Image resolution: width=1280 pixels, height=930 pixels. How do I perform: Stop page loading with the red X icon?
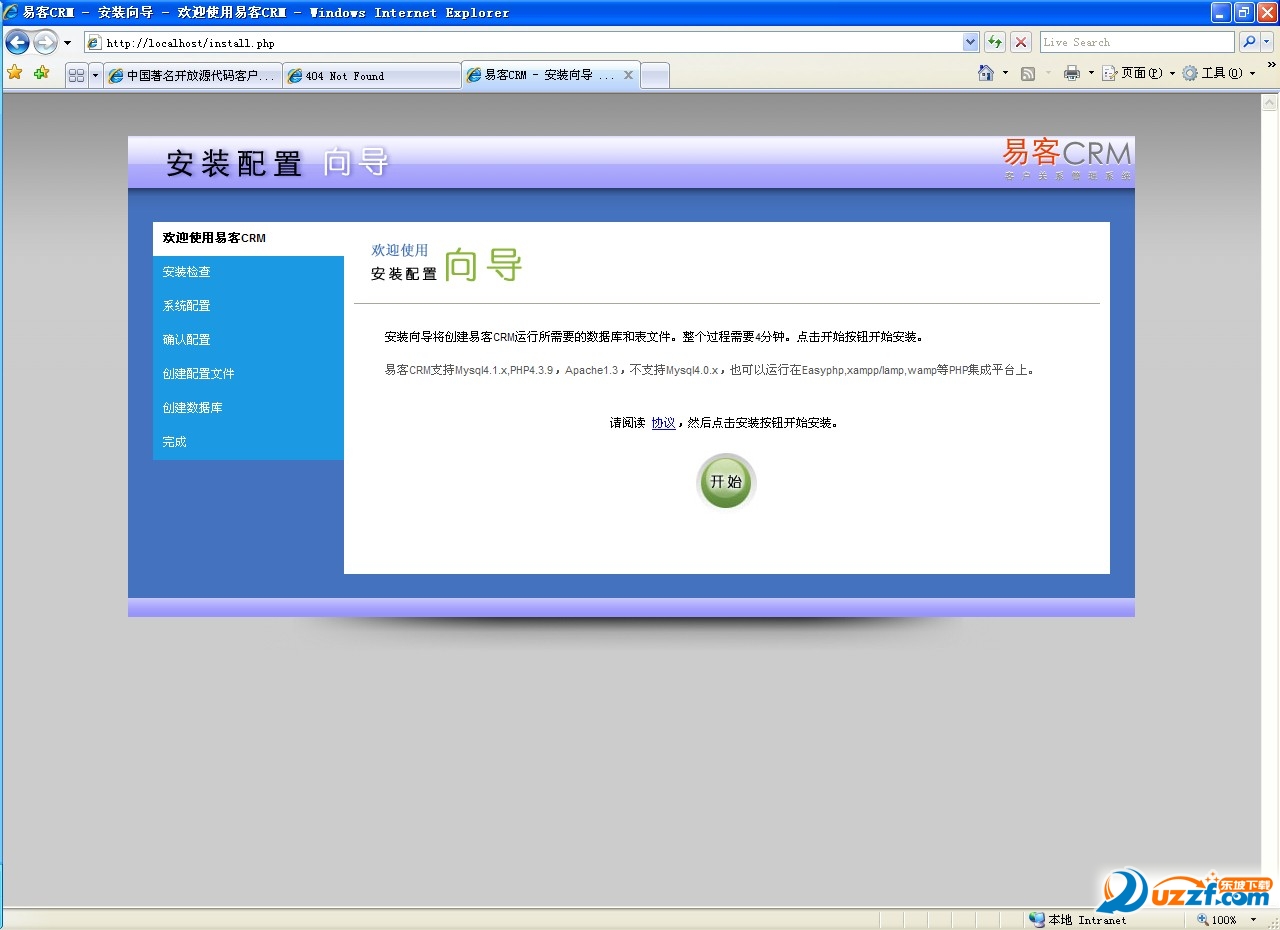[x=1021, y=42]
